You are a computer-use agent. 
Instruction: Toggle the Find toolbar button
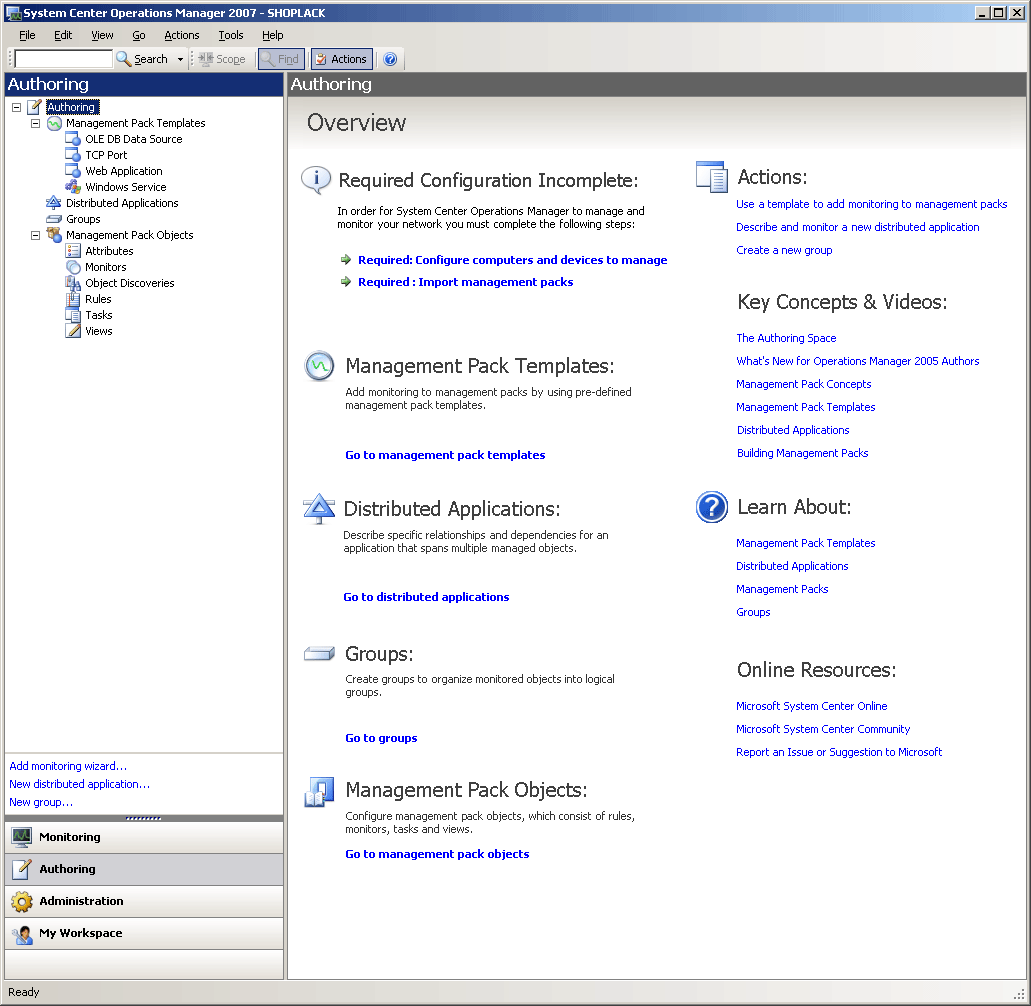tap(281, 59)
